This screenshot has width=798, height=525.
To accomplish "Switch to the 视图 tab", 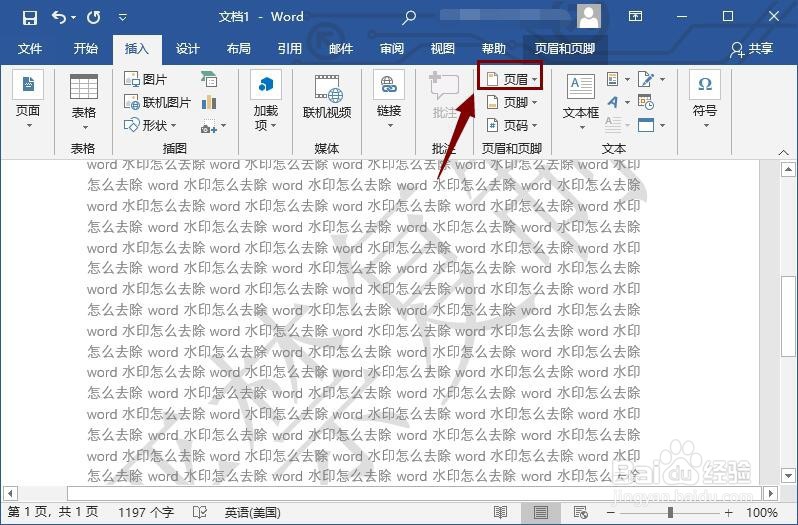I will [442, 49].
